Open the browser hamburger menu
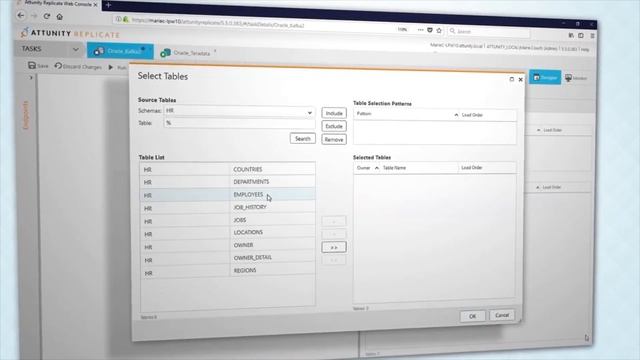This screenshot has width=640, height=360. tap(592, 36)
